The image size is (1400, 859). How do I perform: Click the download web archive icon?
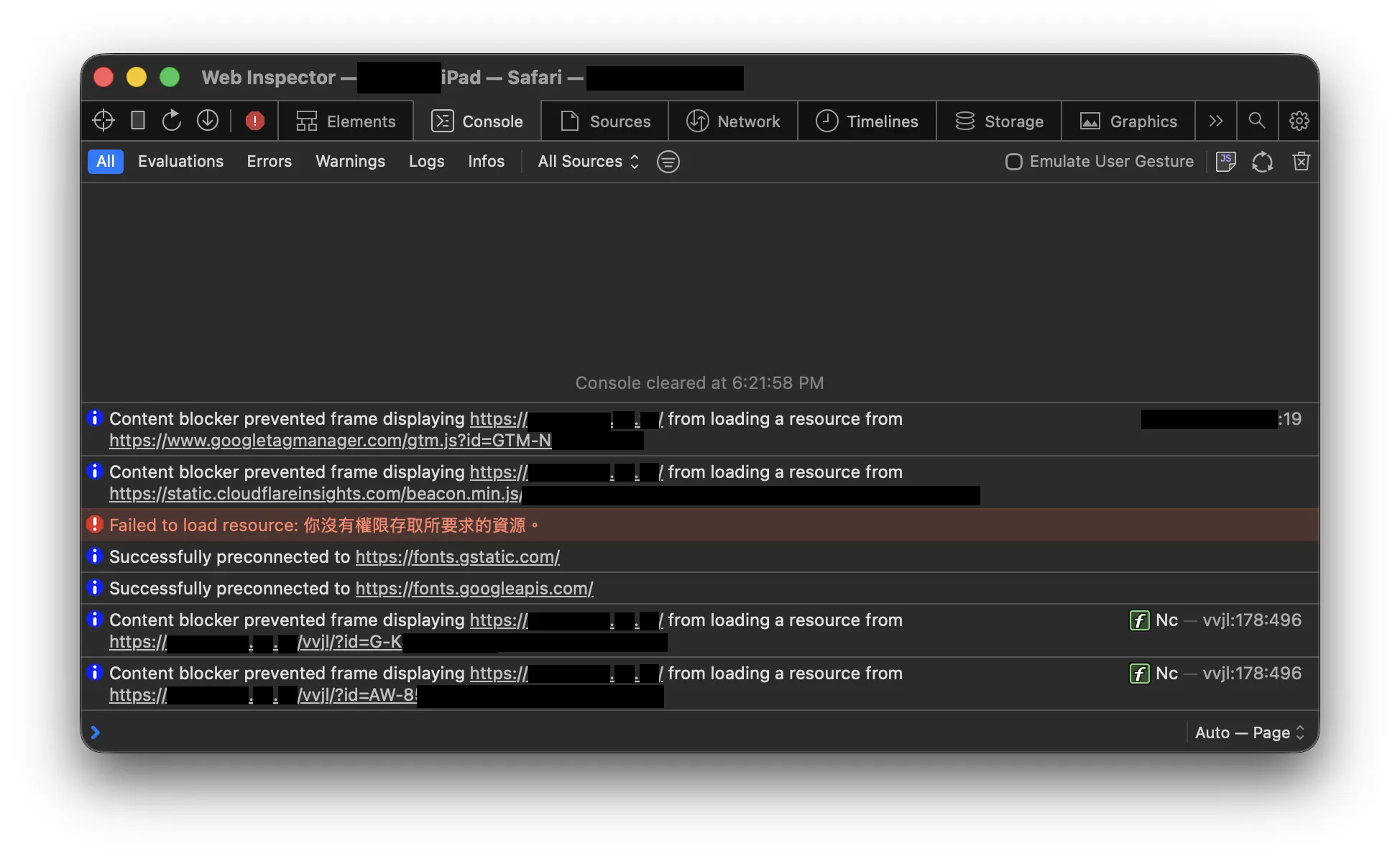[x=208, y=121]
